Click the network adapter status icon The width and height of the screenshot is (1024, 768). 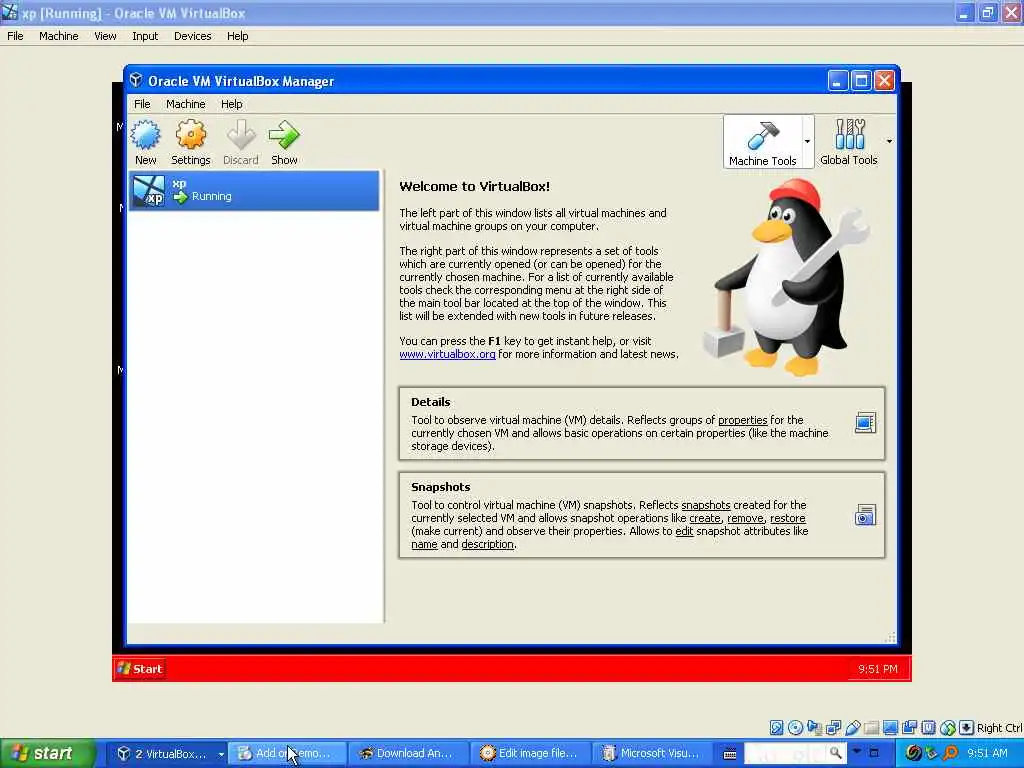pos(833,728)
